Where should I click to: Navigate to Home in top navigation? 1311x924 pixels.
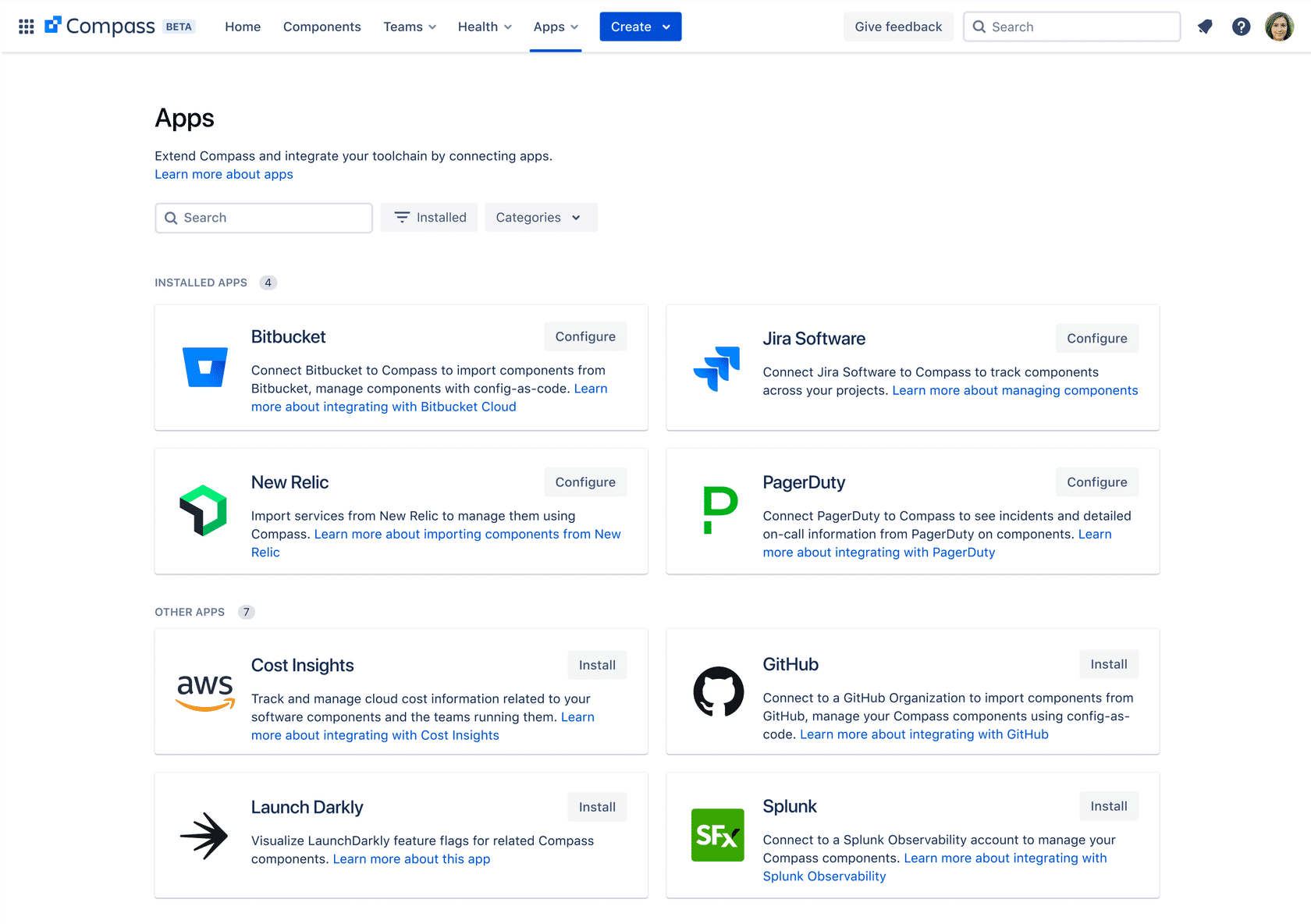(243, 27)
